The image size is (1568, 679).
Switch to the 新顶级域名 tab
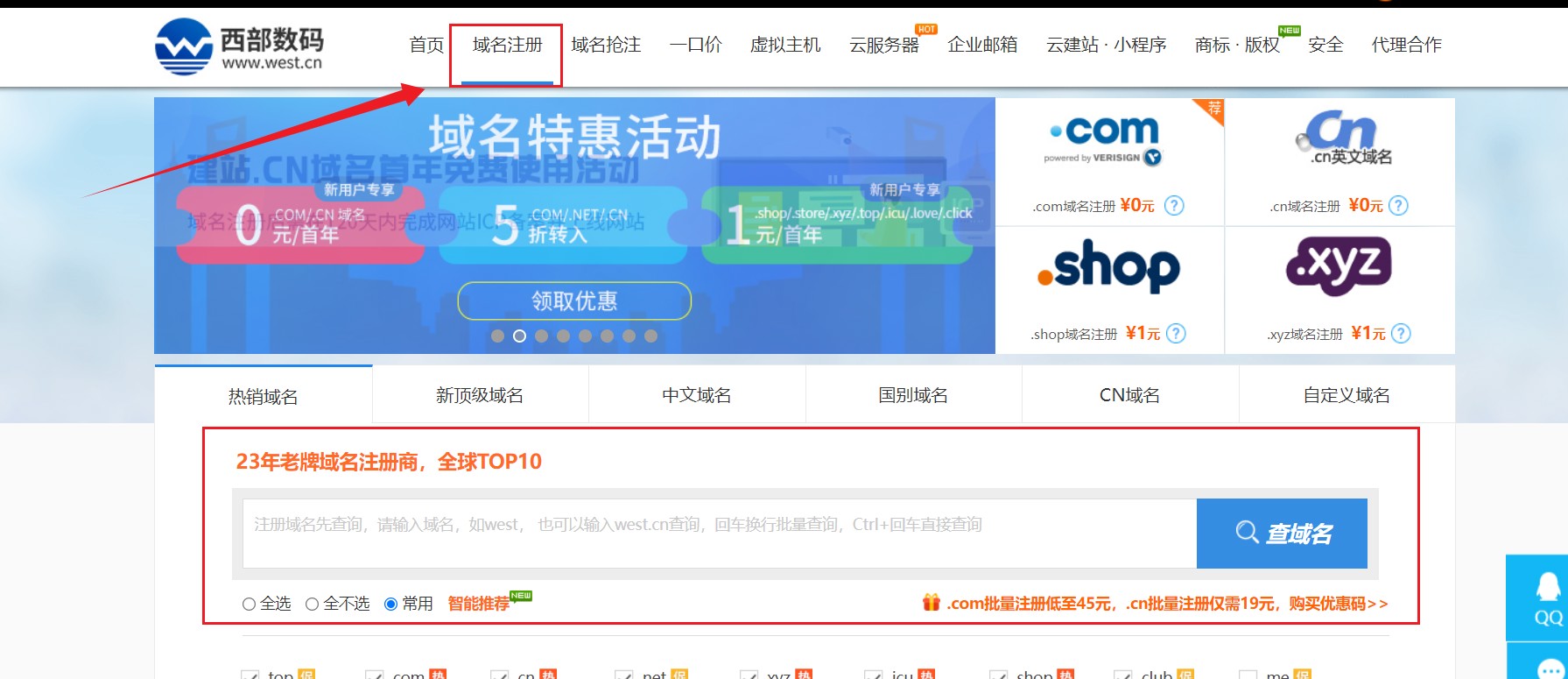pyautogui.click(x=480, y=395)
